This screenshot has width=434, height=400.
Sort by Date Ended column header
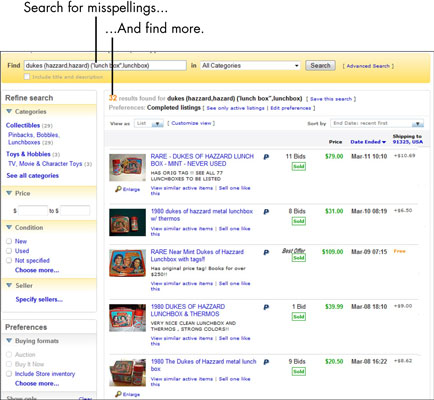coord(368,142)
